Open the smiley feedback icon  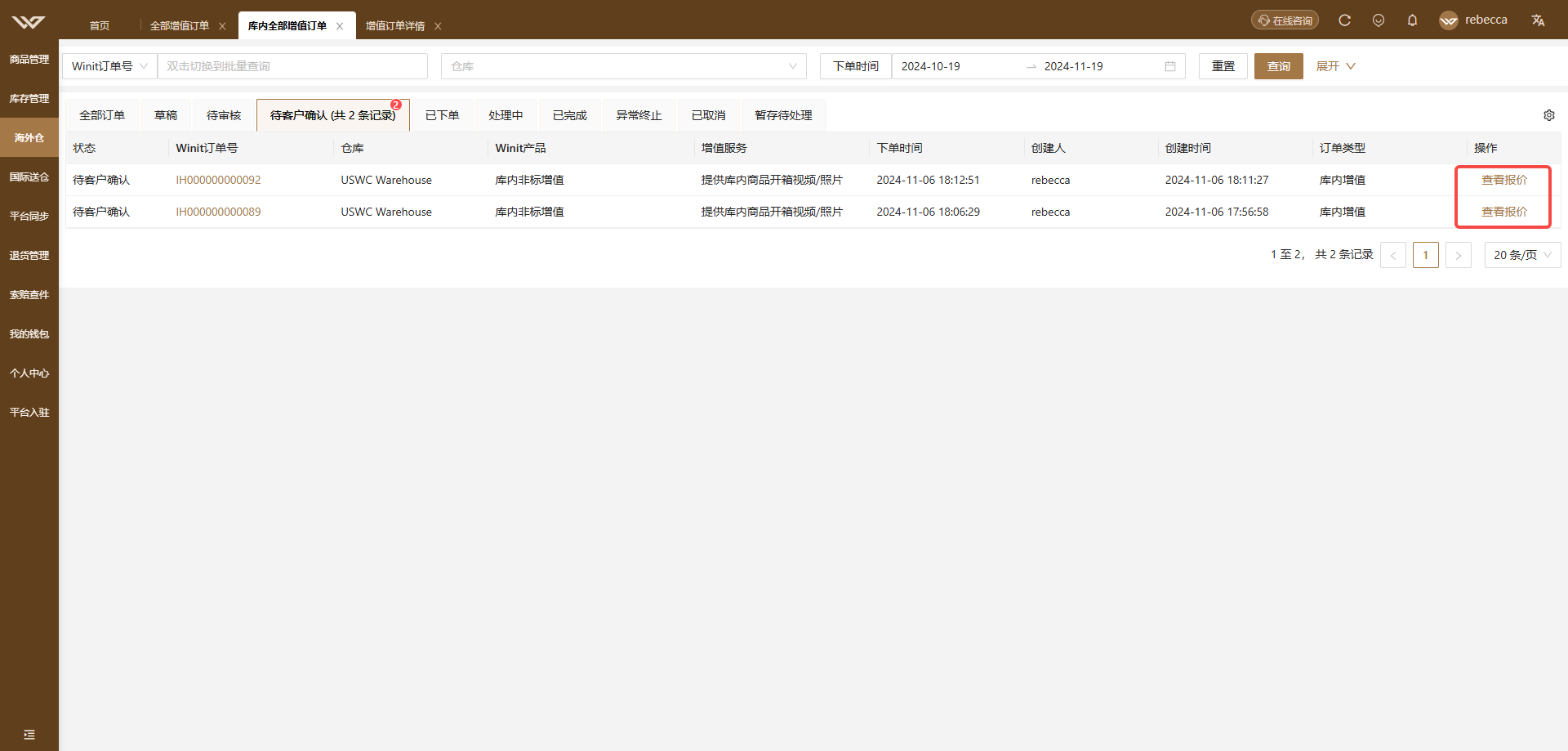(1379, 20)
